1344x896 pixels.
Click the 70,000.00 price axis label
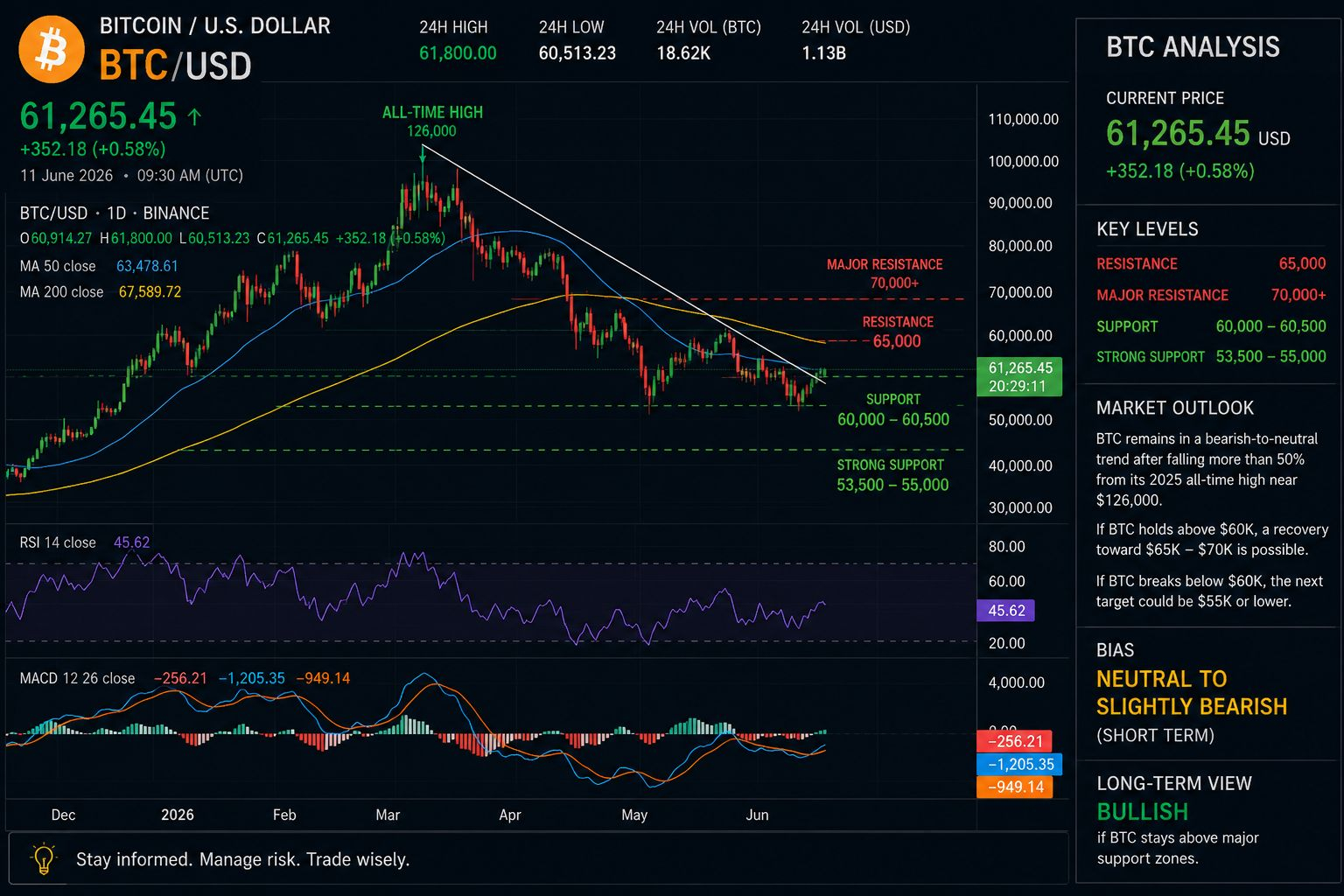[1020, 292]
